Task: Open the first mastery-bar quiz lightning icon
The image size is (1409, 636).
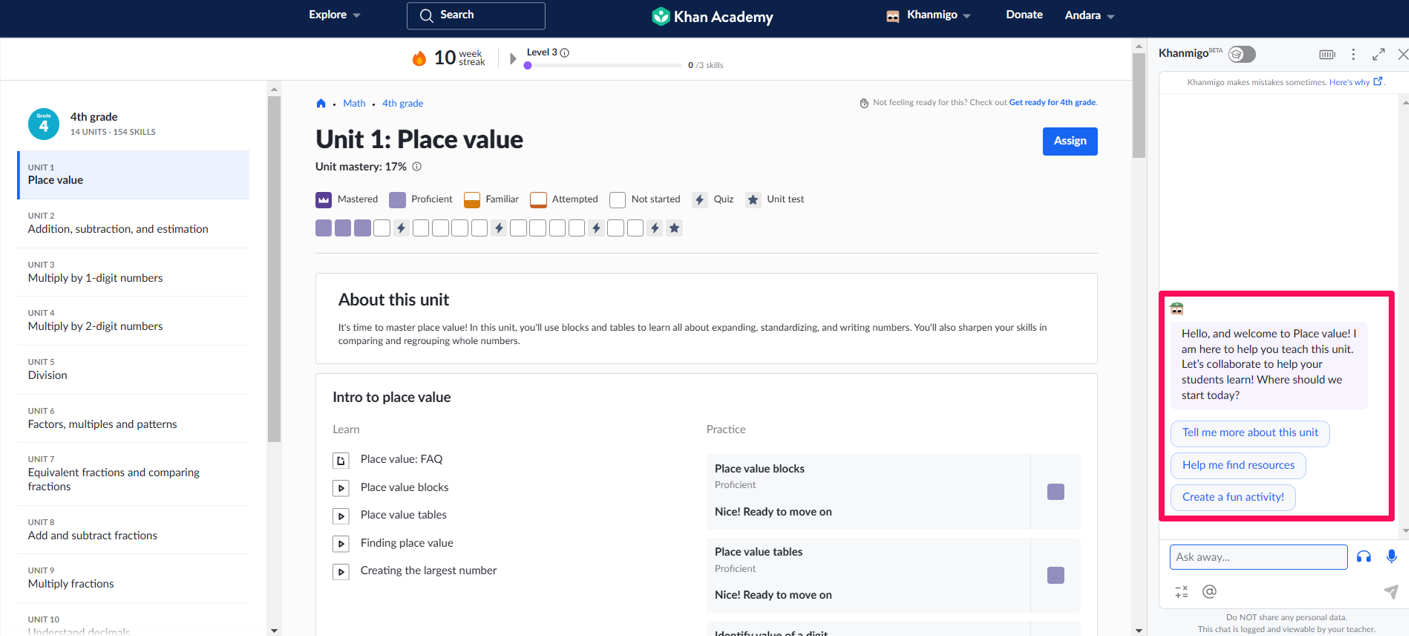Action: (401, 228)
